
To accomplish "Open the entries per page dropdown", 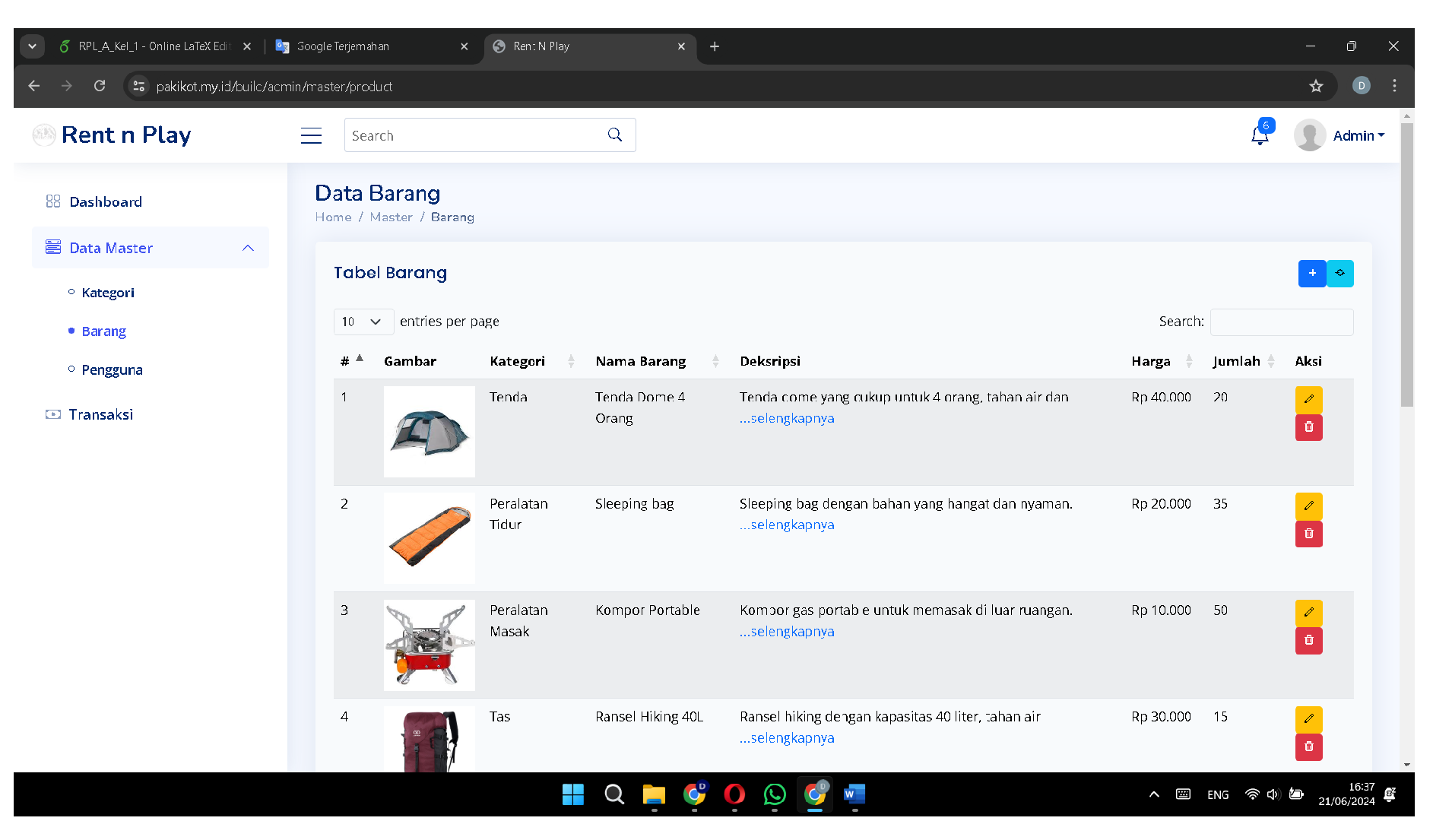I will pos(363,322).
